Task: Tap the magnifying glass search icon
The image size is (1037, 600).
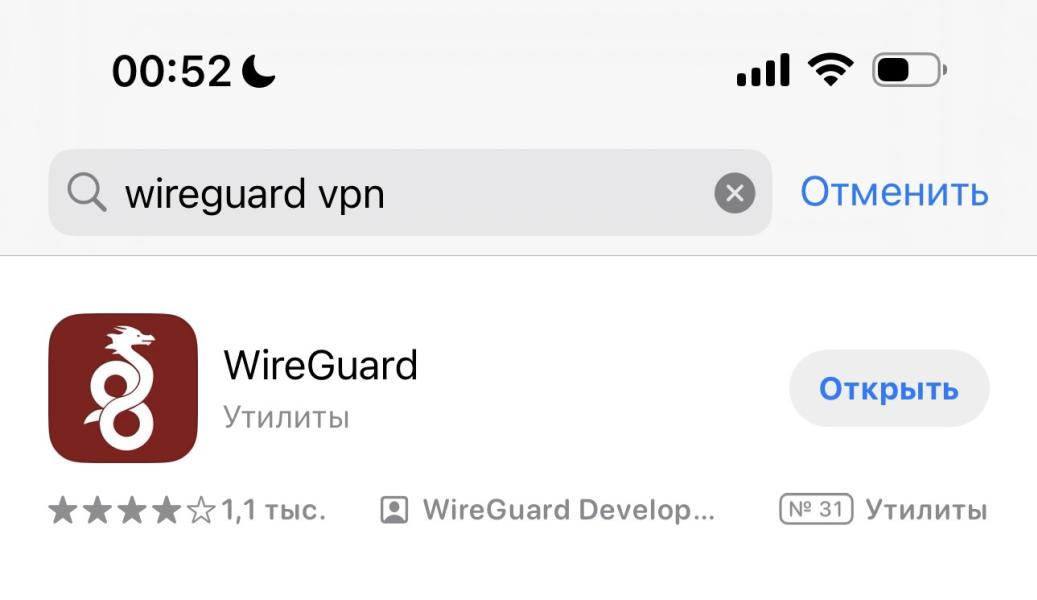Action: coord(86,193)
